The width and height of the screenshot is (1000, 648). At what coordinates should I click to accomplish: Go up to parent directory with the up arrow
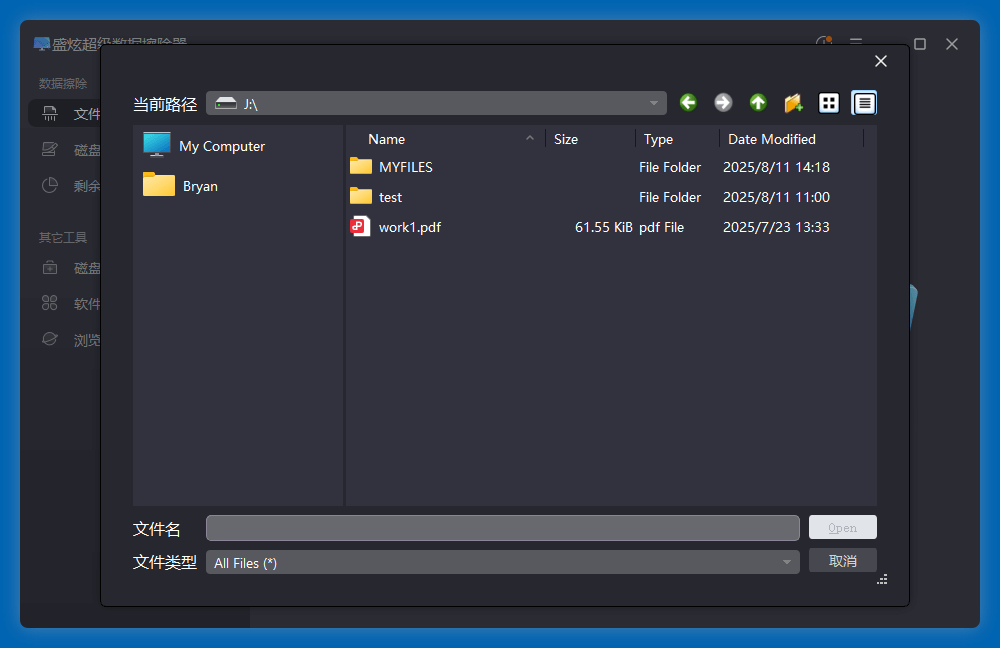tap(758, 103)
